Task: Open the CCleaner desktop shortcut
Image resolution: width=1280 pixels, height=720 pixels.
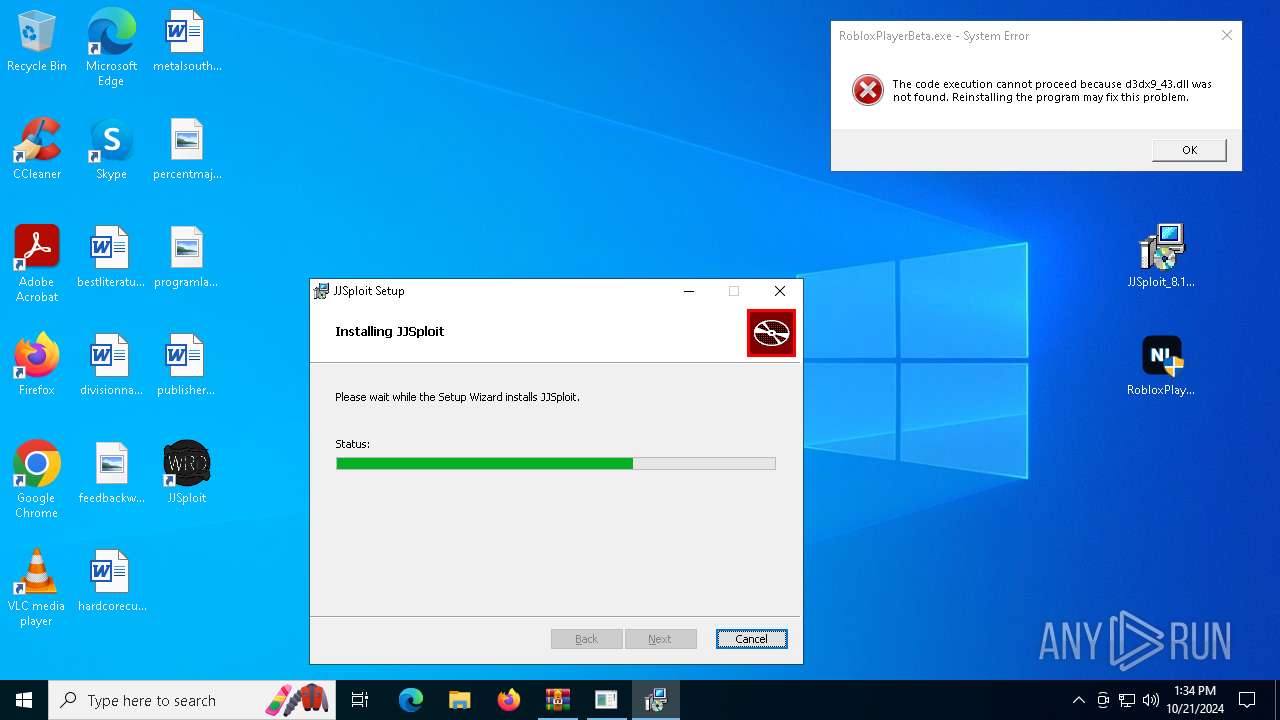Action: (37, 150)
